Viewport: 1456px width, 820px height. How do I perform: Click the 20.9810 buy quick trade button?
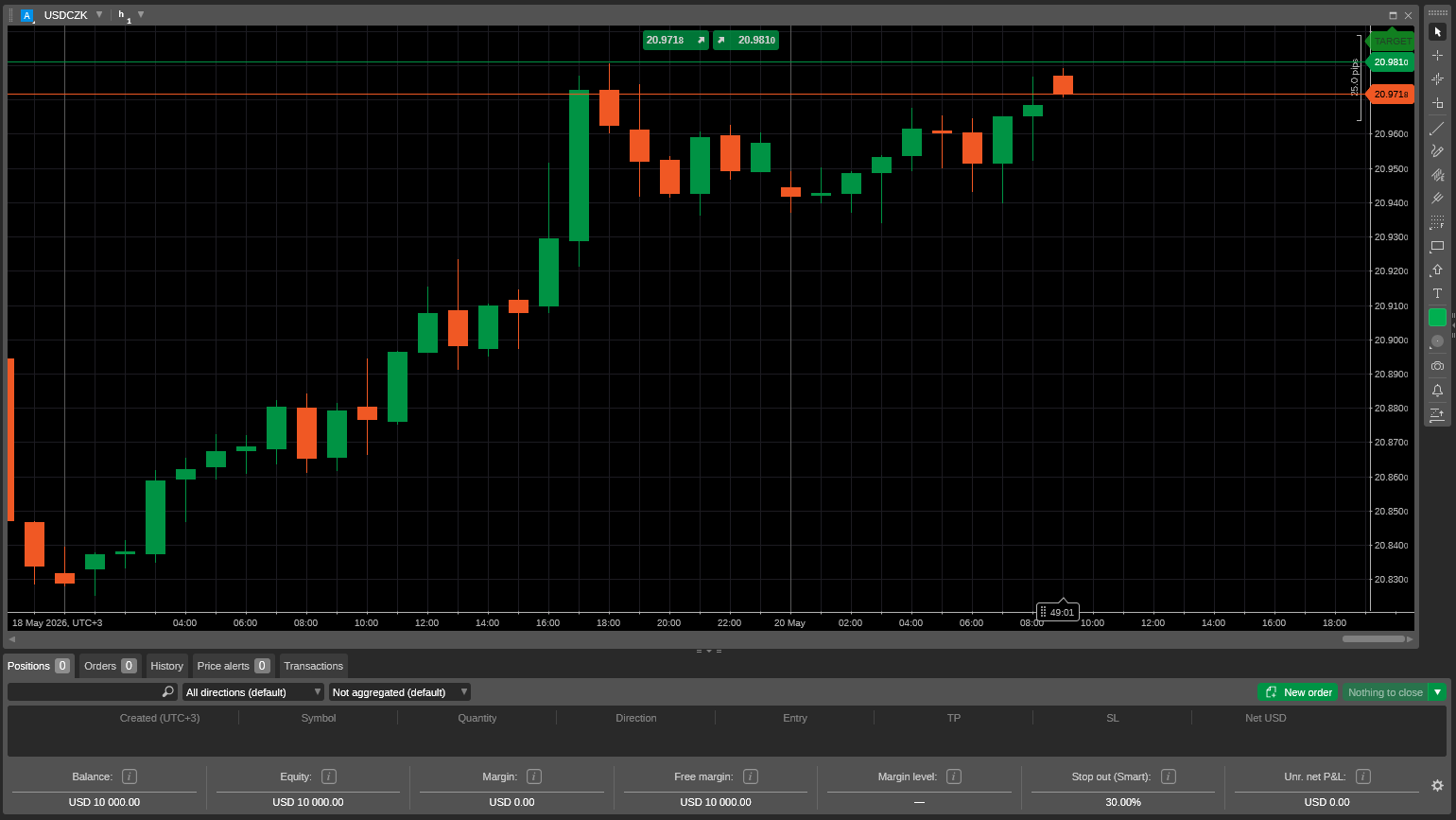pos(746,40)
